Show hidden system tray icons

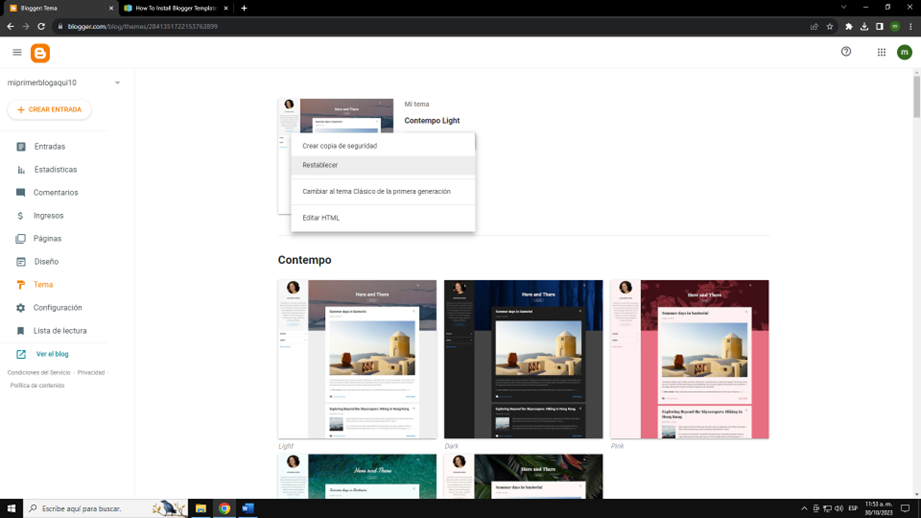click(x=804, y=509)
